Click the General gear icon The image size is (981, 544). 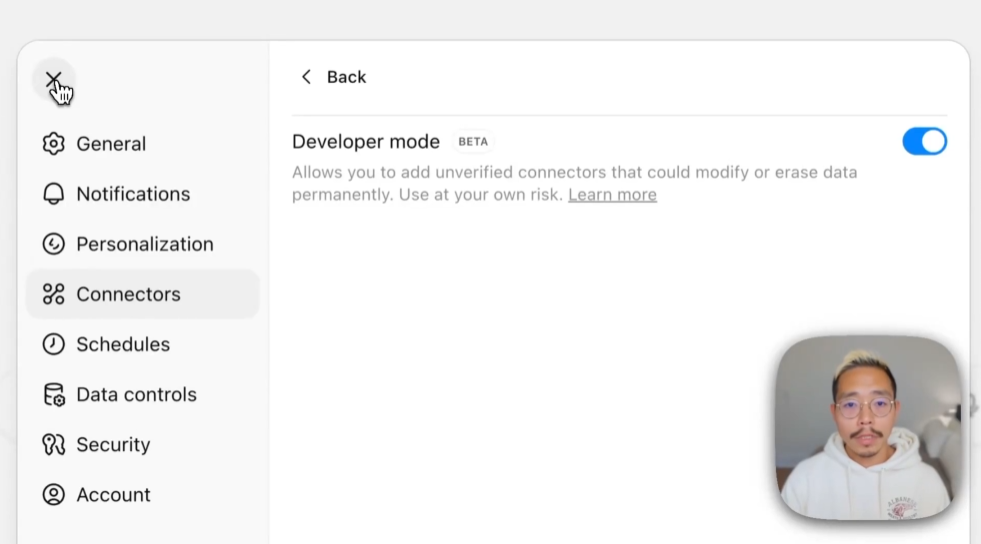click(x=53, y=144)
